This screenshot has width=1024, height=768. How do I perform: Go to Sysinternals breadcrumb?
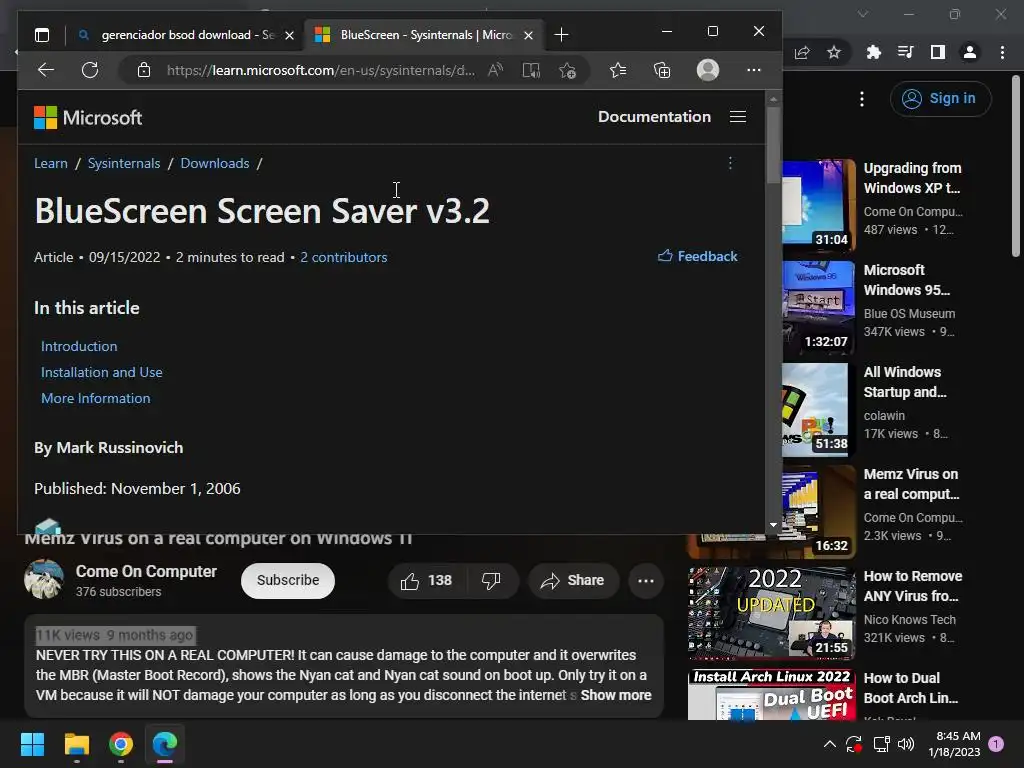(x=124, y=163)
